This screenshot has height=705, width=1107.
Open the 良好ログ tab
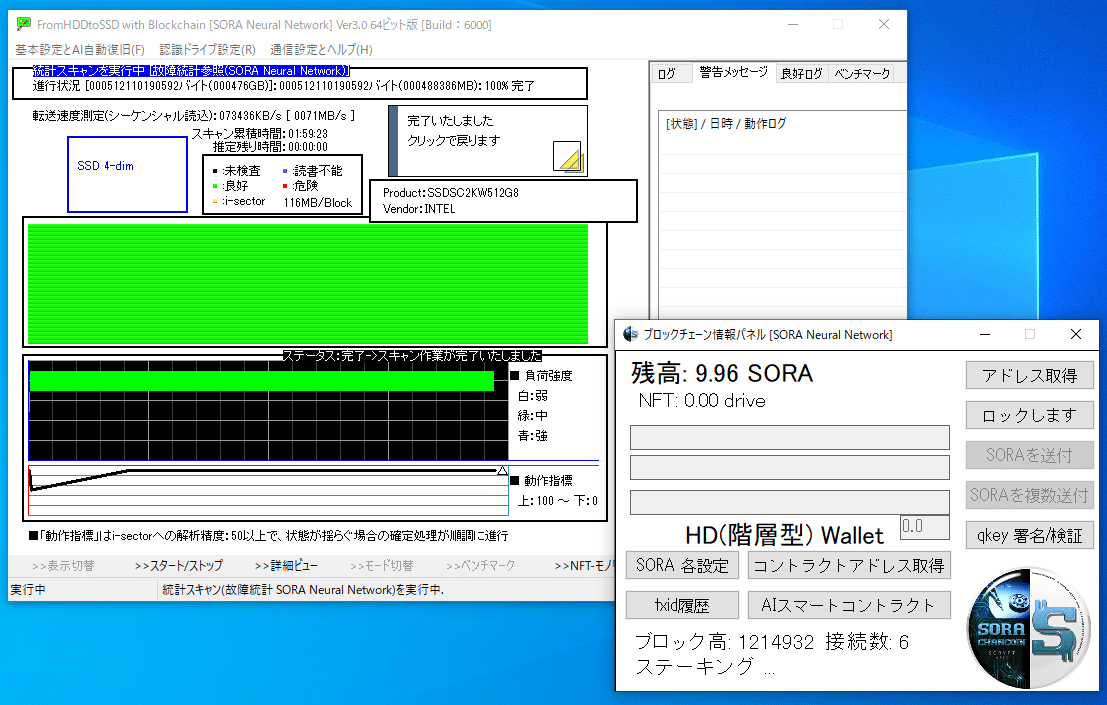(801, 73)
